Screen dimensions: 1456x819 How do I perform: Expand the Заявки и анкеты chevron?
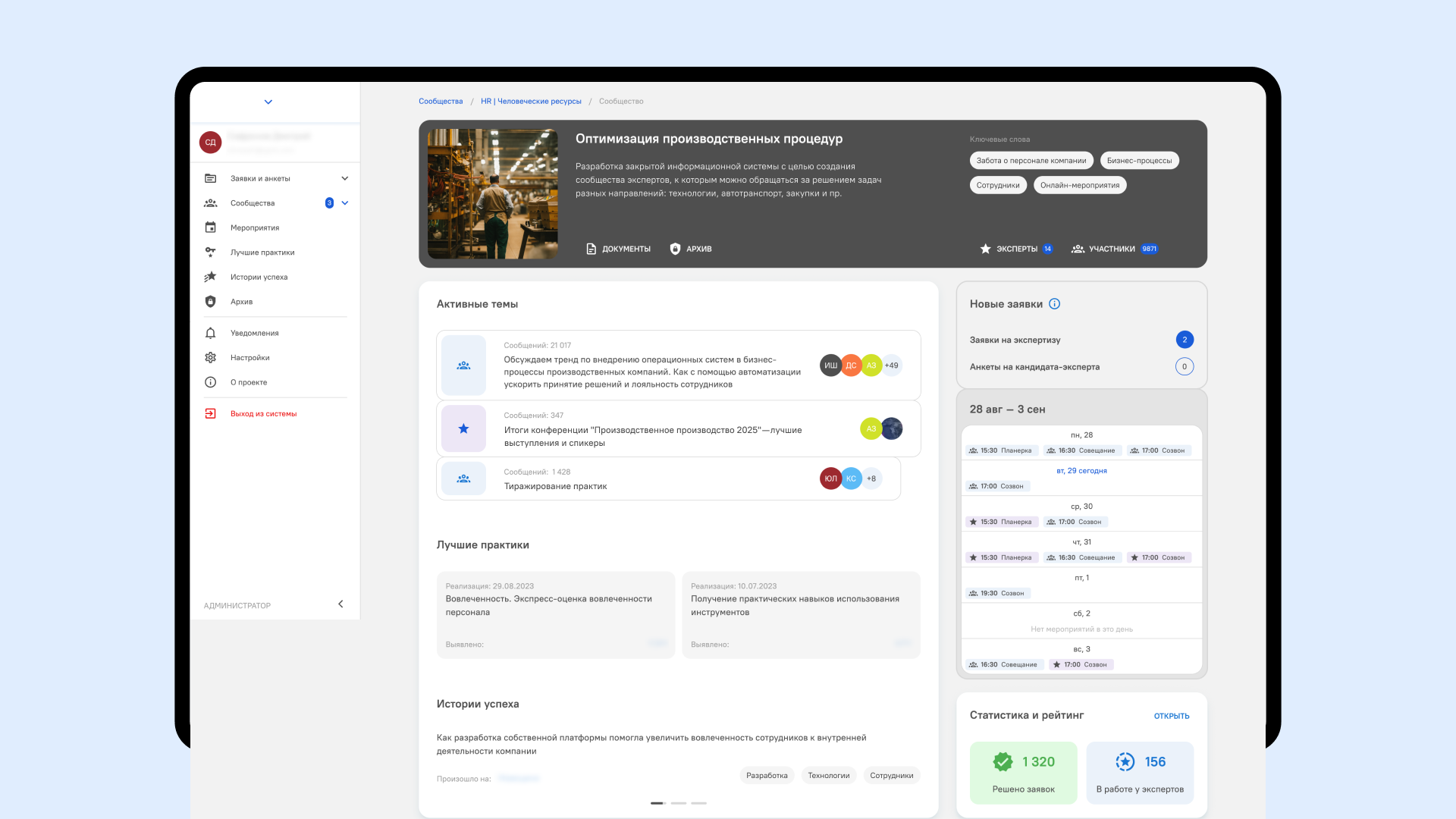pyautogui.click(x=345, y=179)
